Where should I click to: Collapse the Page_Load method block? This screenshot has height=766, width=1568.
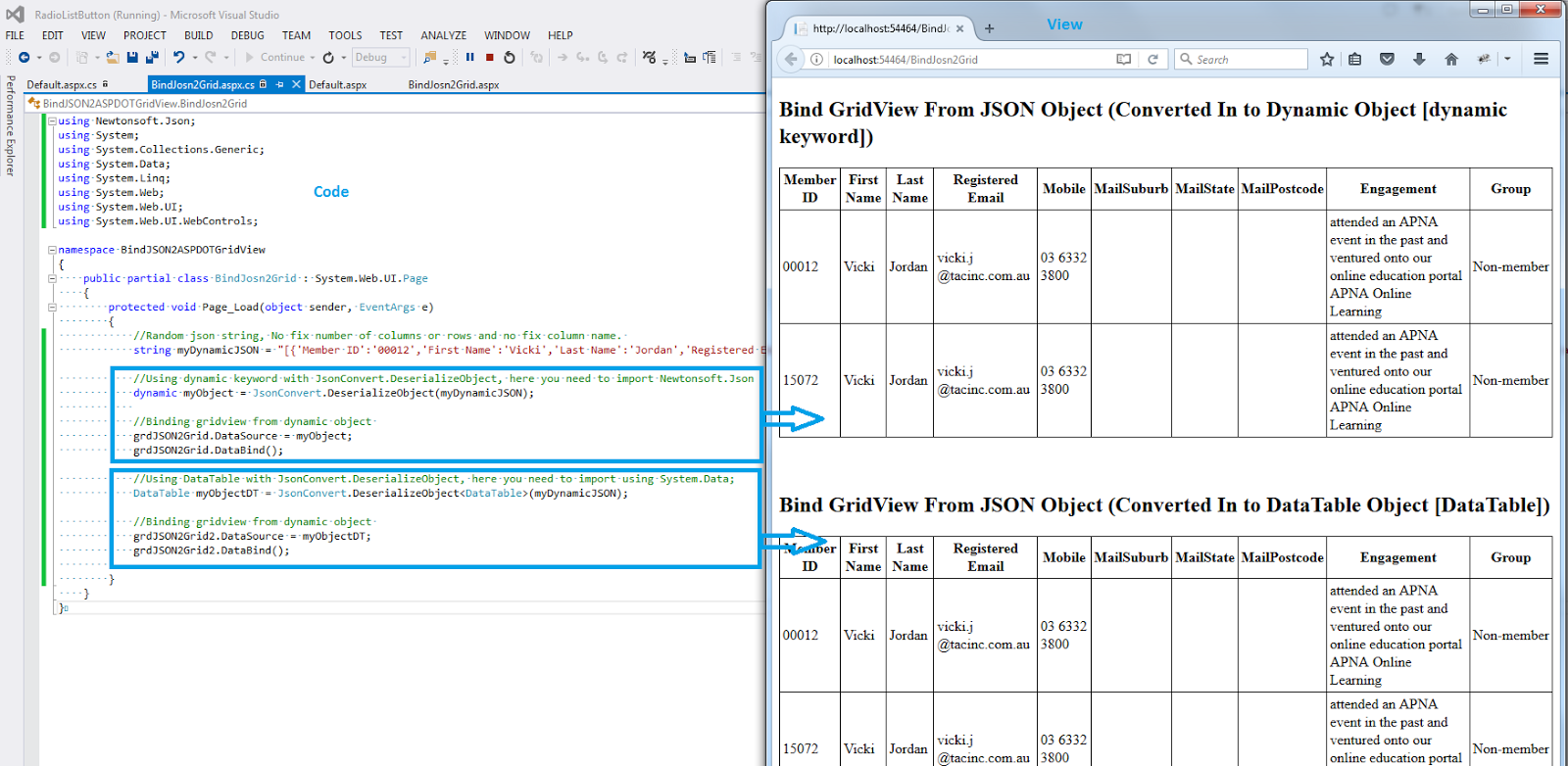[52, 307]
